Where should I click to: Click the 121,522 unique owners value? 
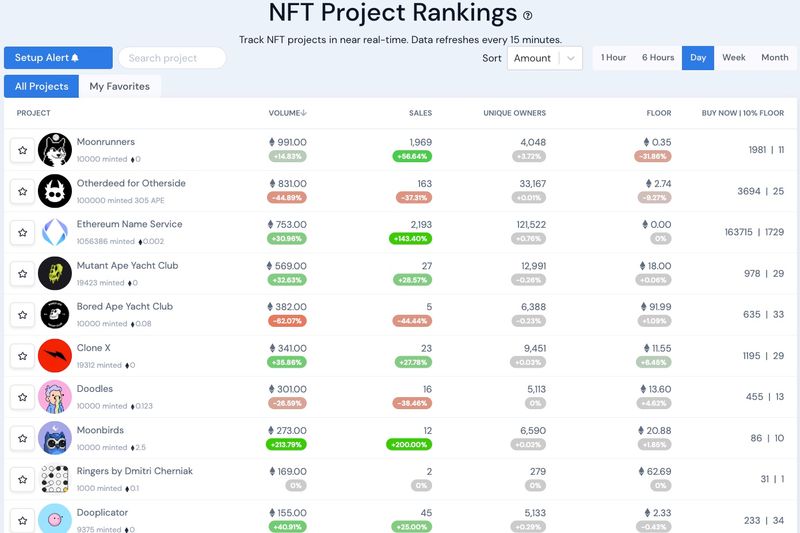[531, 224]
